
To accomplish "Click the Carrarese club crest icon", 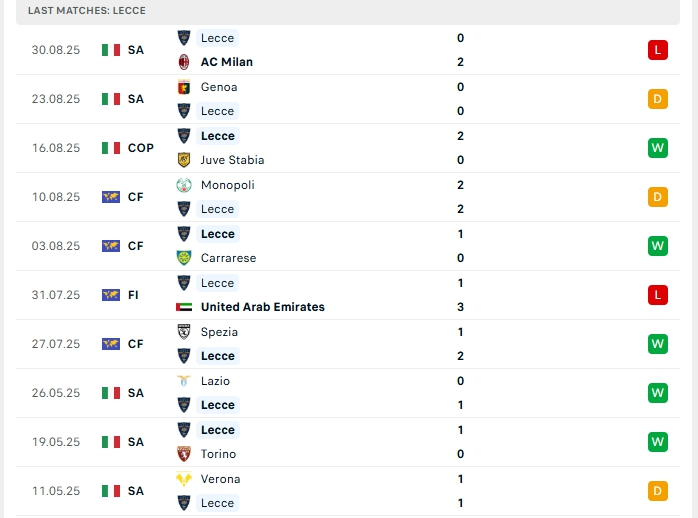I will [x=184, y=258].
